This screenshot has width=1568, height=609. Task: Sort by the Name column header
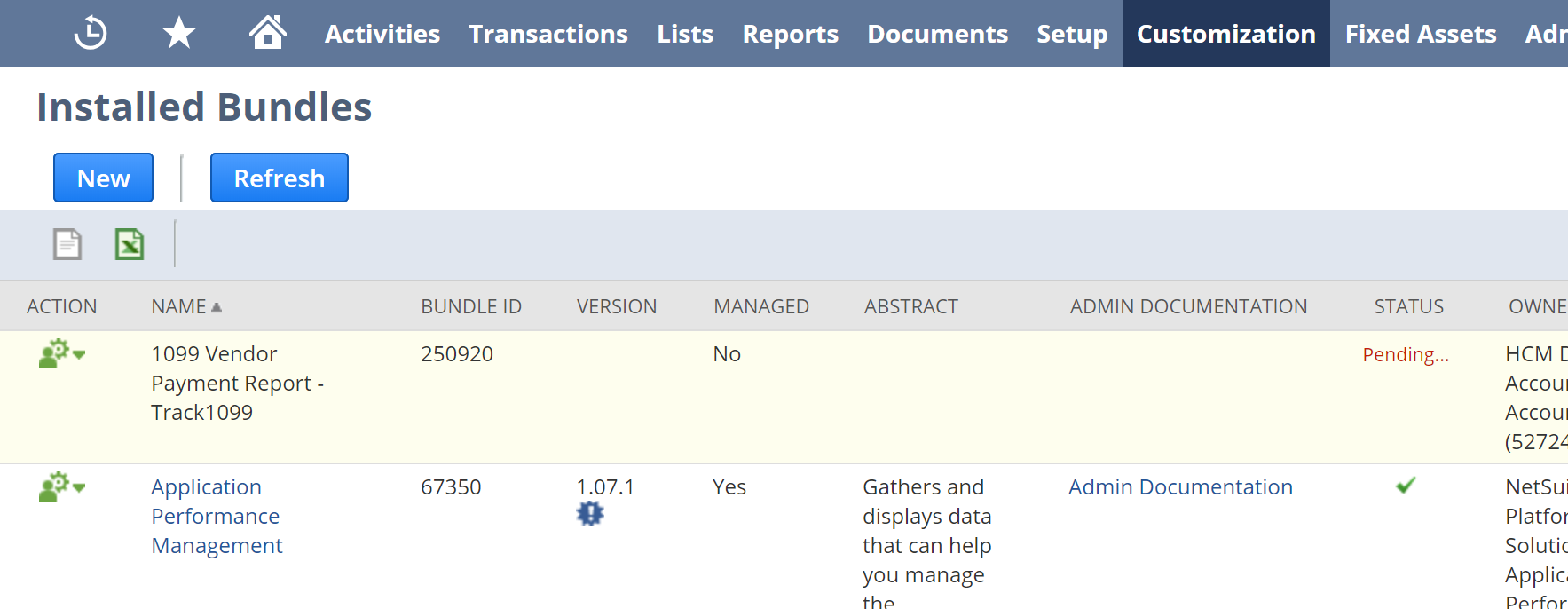(x=186, y=306)
